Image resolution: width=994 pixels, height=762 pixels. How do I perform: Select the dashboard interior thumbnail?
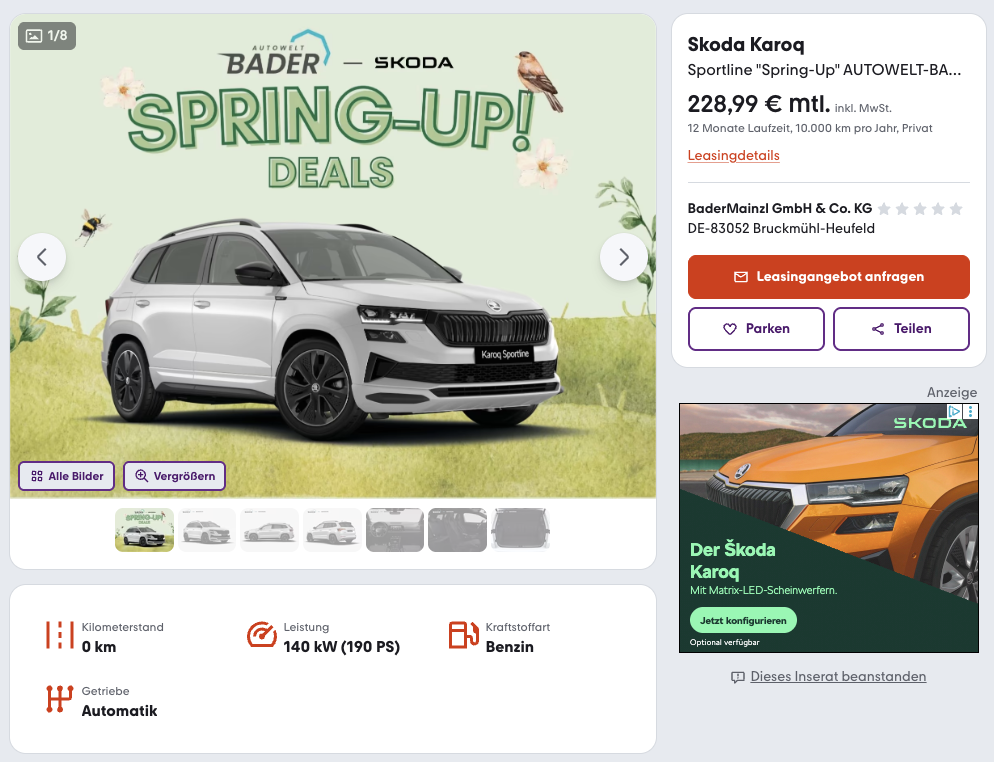tap(395, 530)
